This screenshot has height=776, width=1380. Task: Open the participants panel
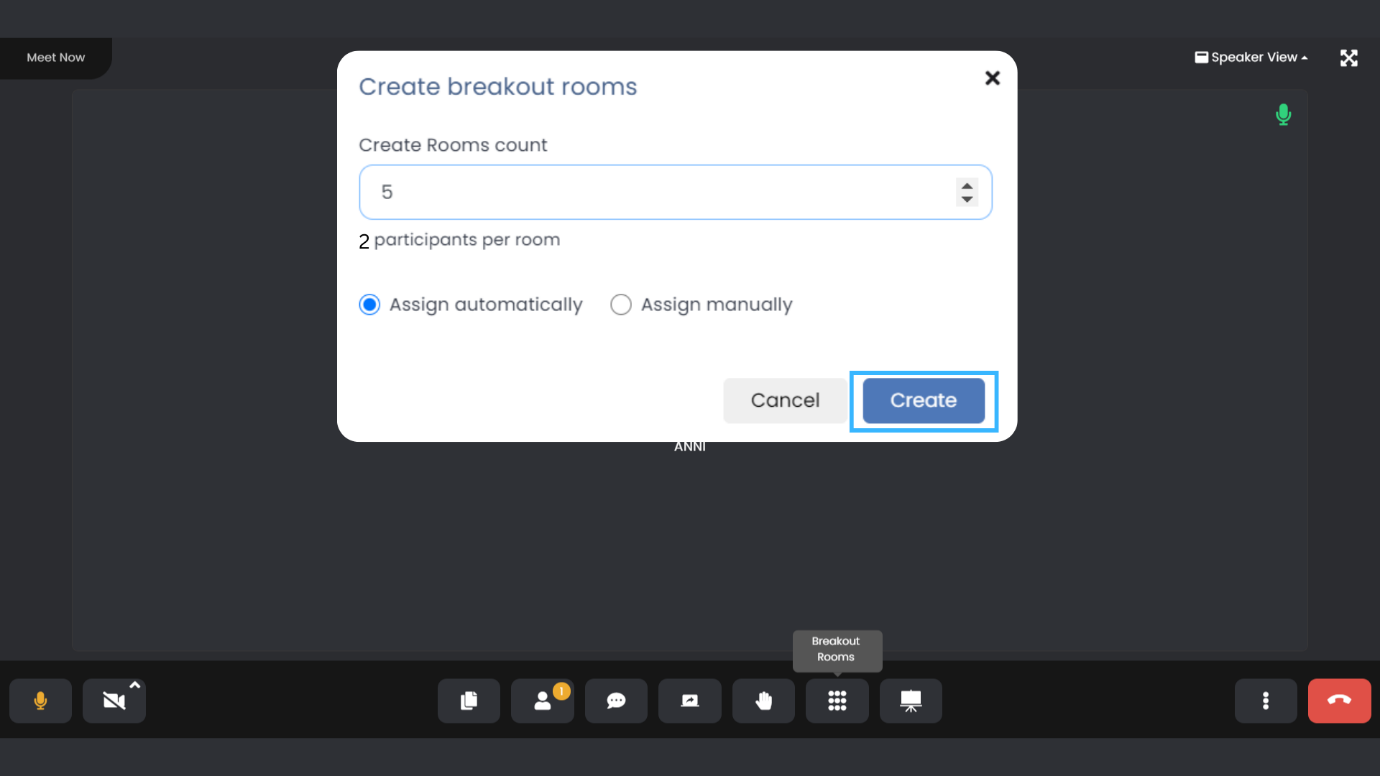542,701
